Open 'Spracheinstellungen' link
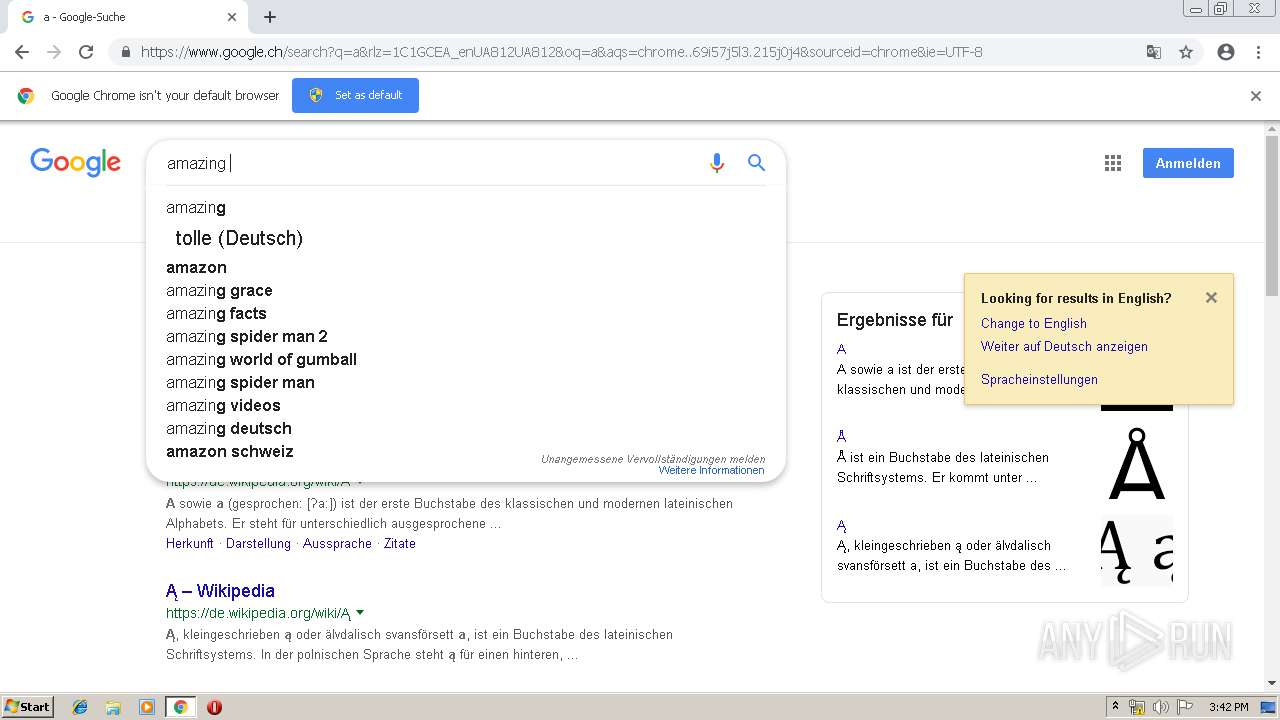 point(1039,379)
